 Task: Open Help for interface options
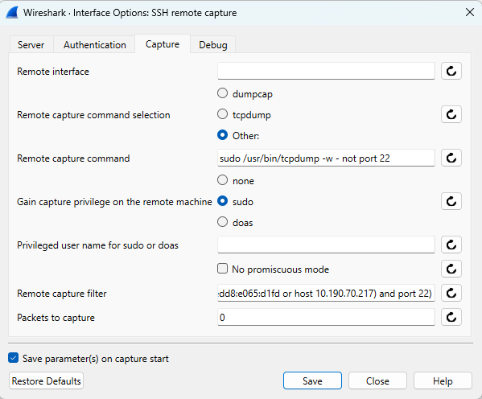coord(443,381)
